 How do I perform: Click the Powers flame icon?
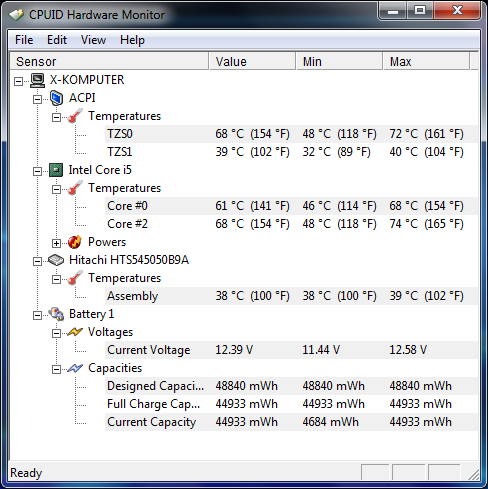75,242
